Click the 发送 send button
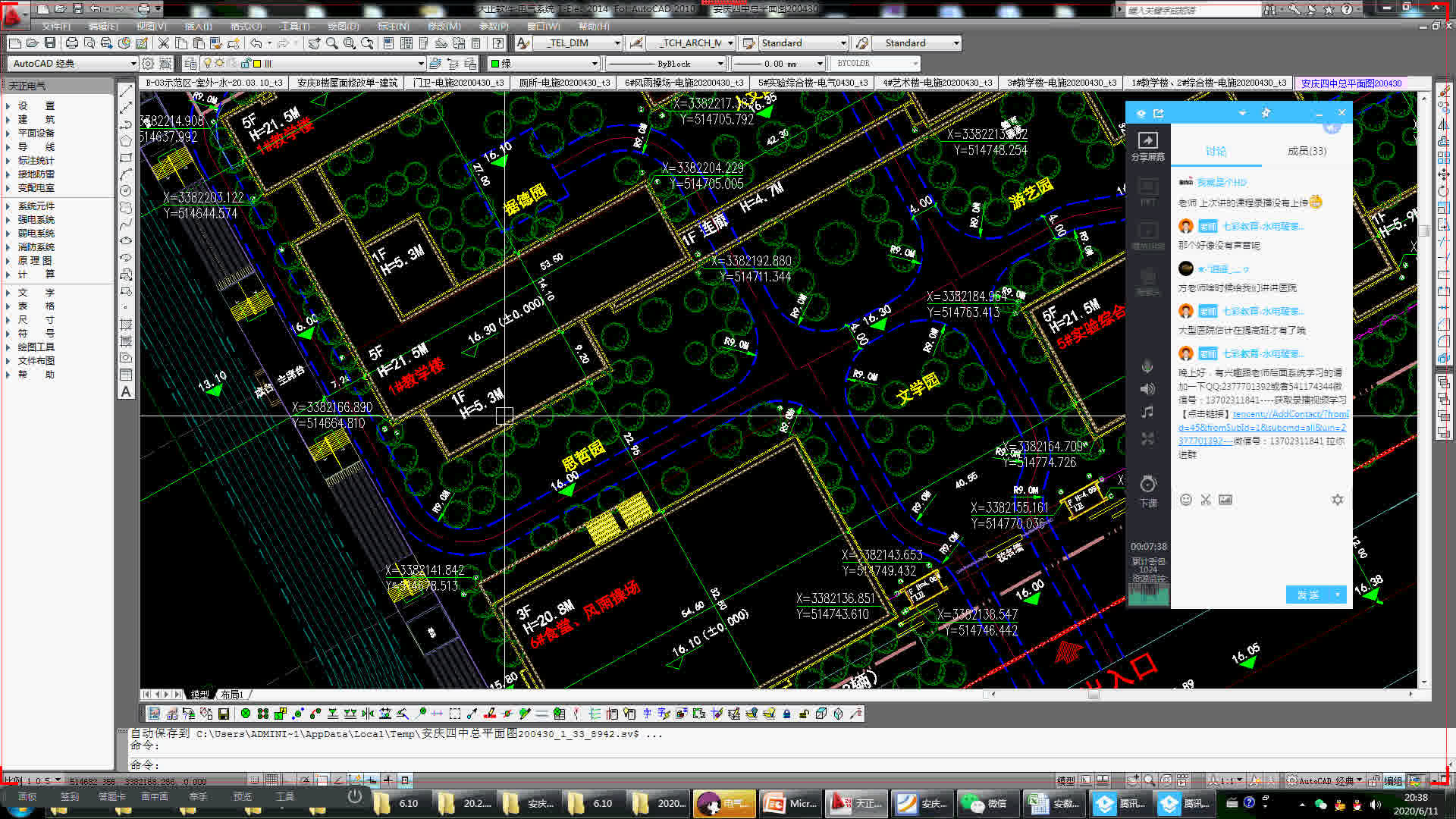Image resolution: width=1456 pixels, height=819 pixels. tap(1308, 595)
